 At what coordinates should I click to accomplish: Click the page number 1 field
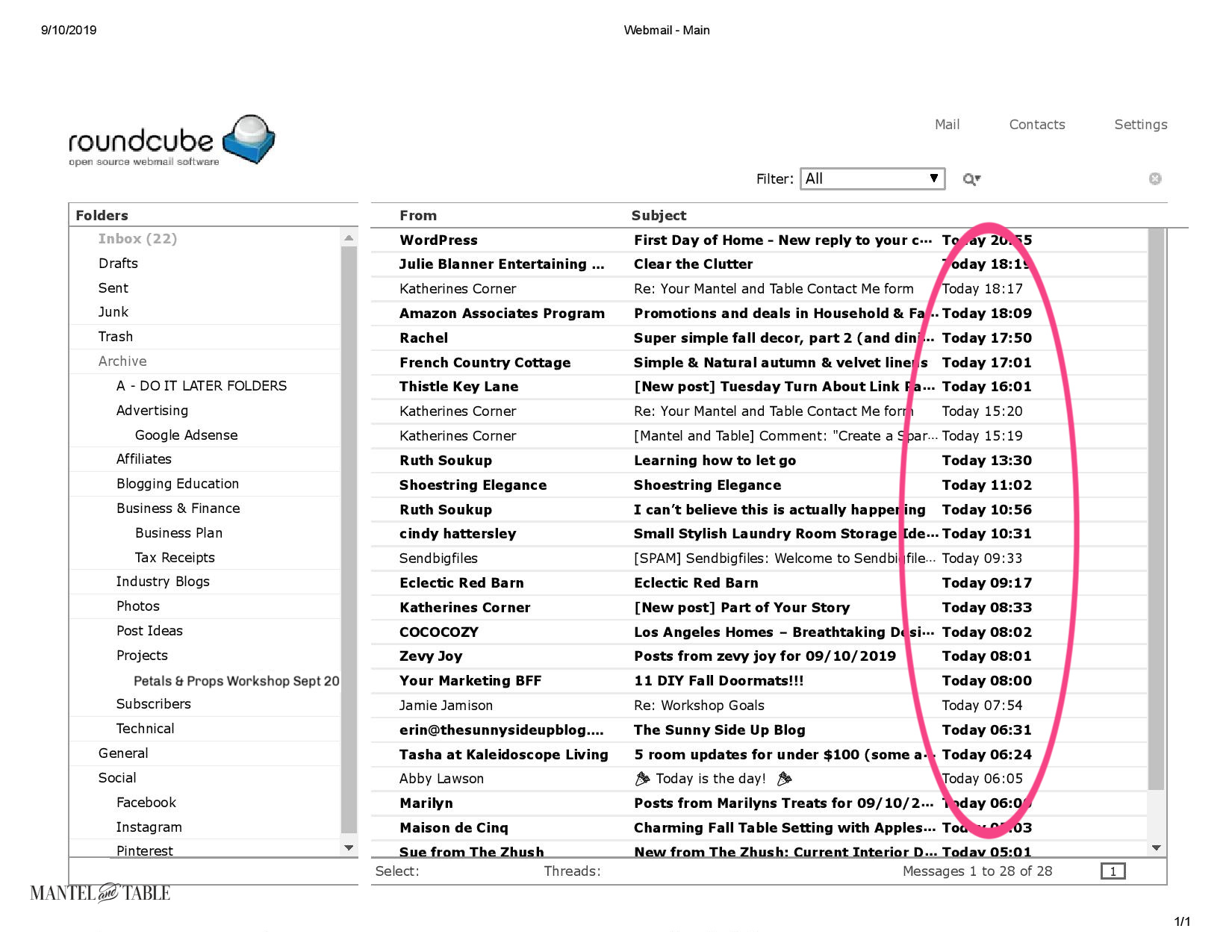tap(1113, 871)
